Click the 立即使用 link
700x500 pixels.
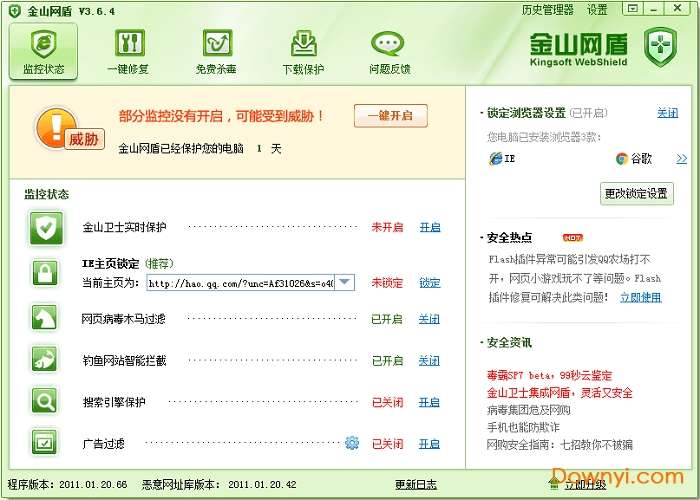[x=641, y=297]
